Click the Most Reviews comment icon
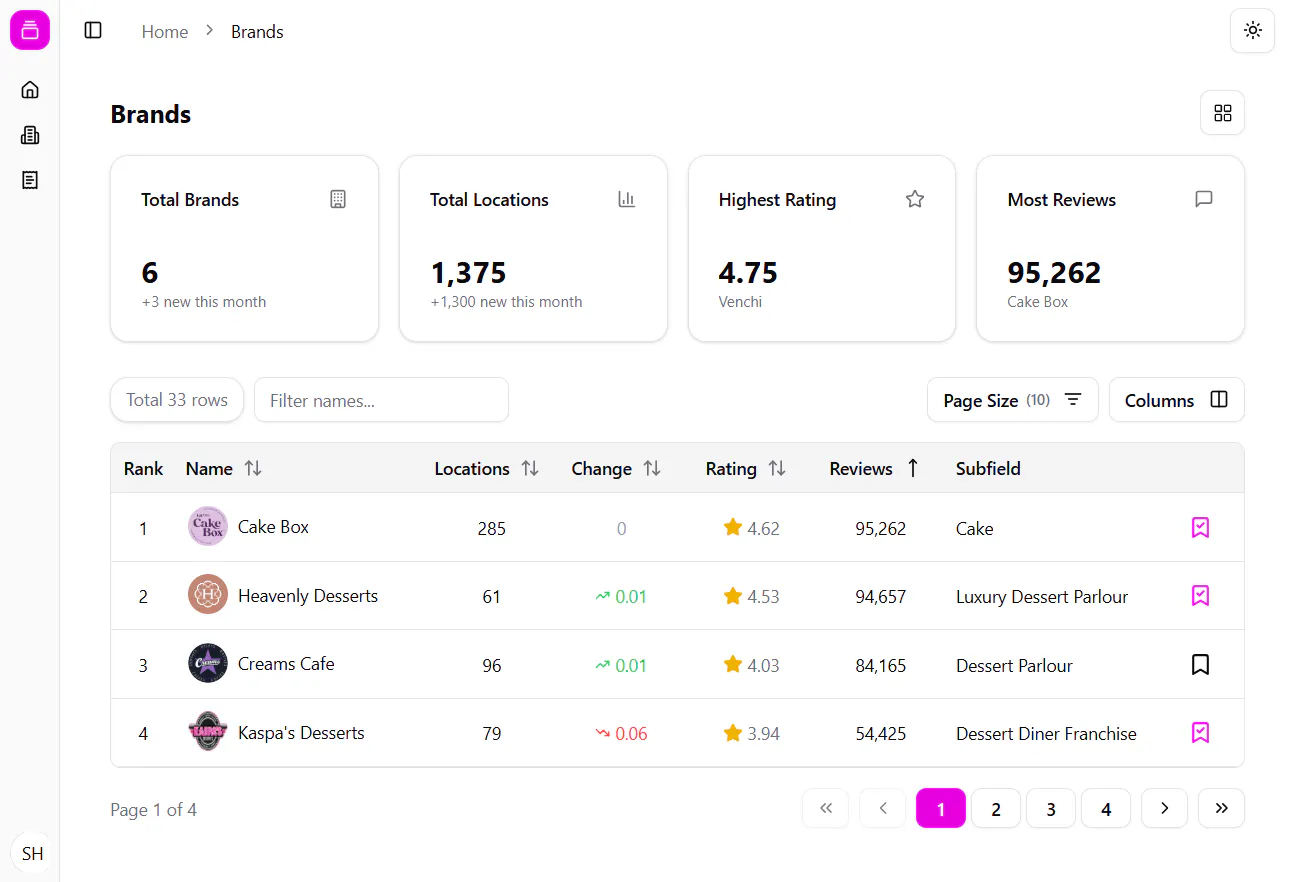Screen dimensions: 1295x882 click(x=1204, y=199)
